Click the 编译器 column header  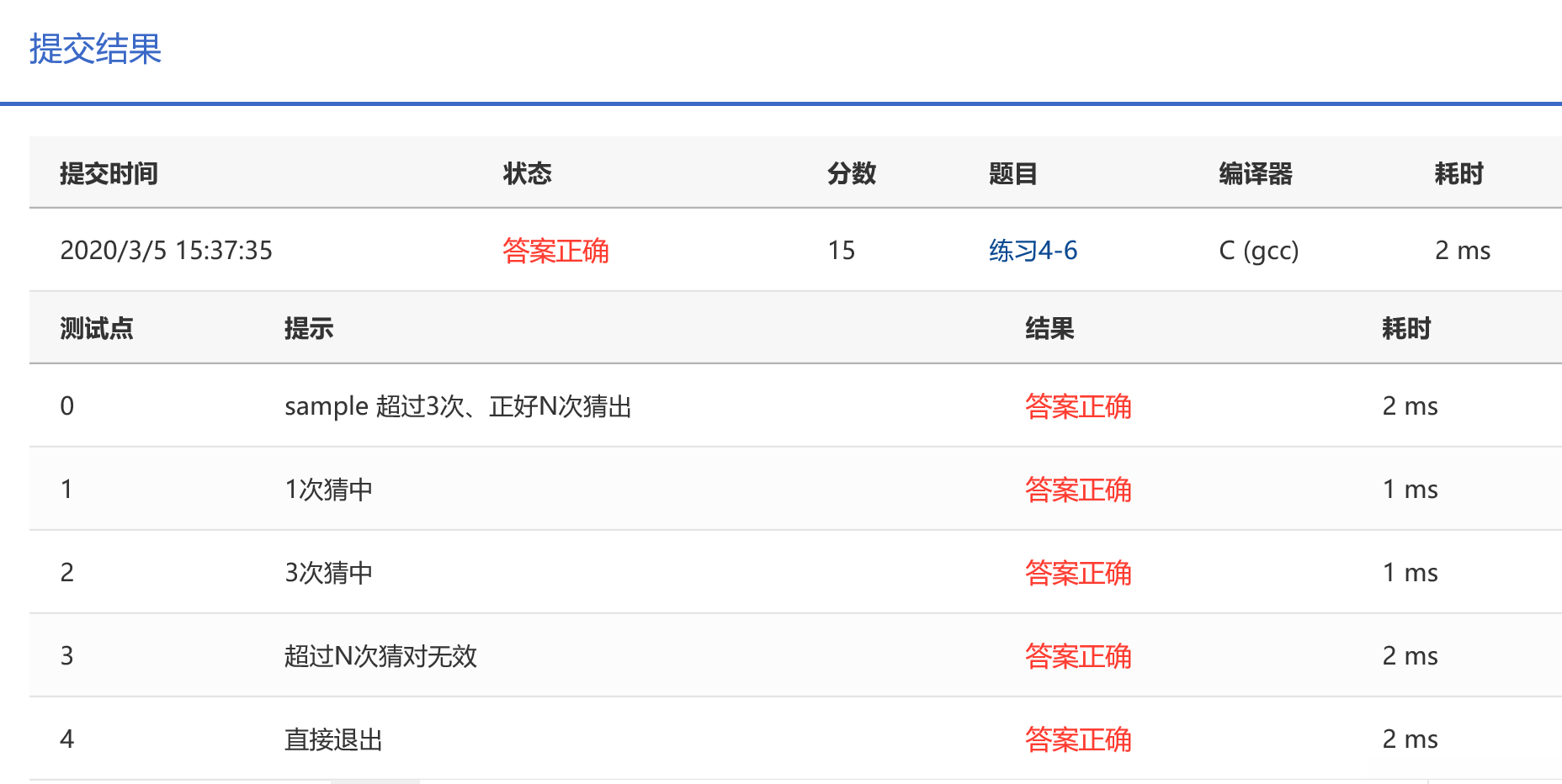coord(1255,174)
